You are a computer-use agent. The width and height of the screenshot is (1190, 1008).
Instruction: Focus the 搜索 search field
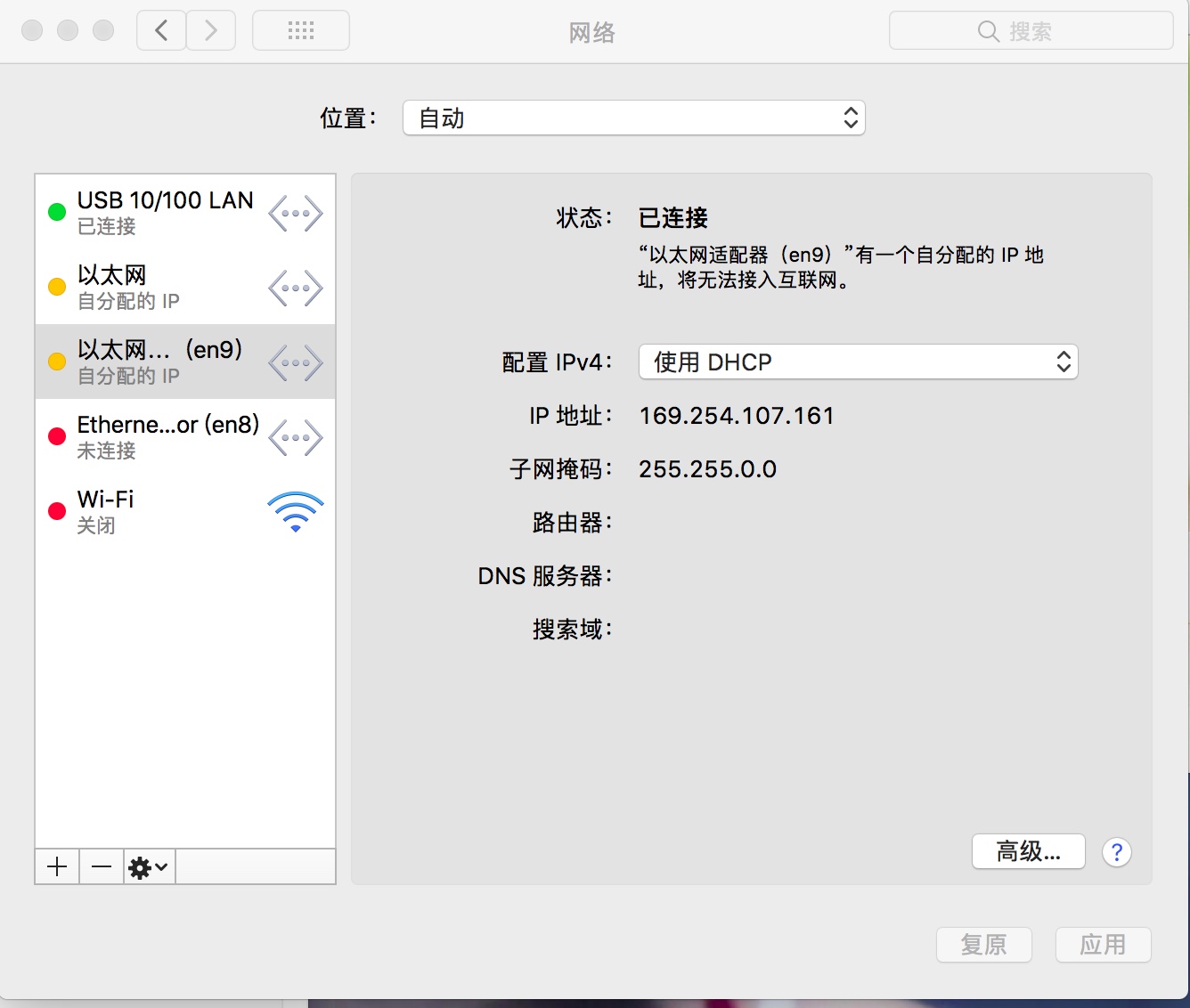(x=1031, y=31)
